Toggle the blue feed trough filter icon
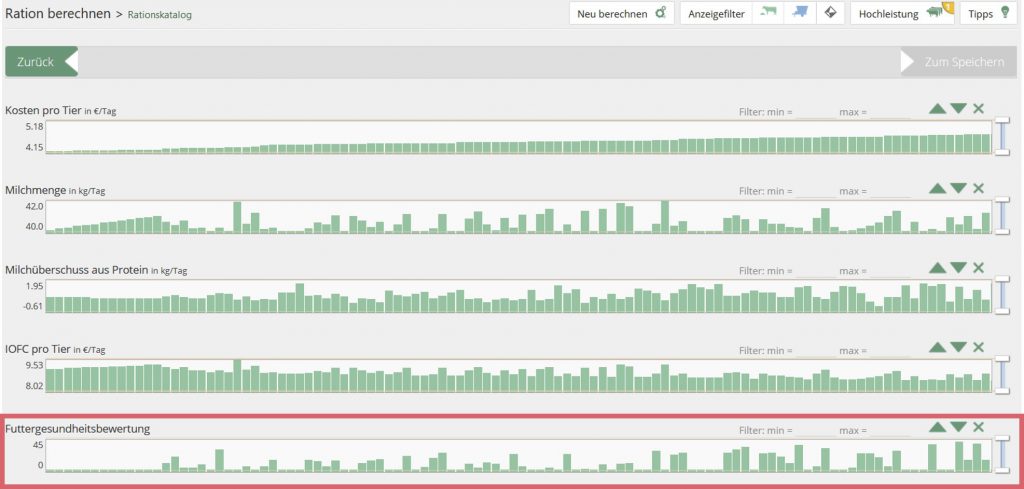Viewport: 1024px width, 489px height. [800, 13]
